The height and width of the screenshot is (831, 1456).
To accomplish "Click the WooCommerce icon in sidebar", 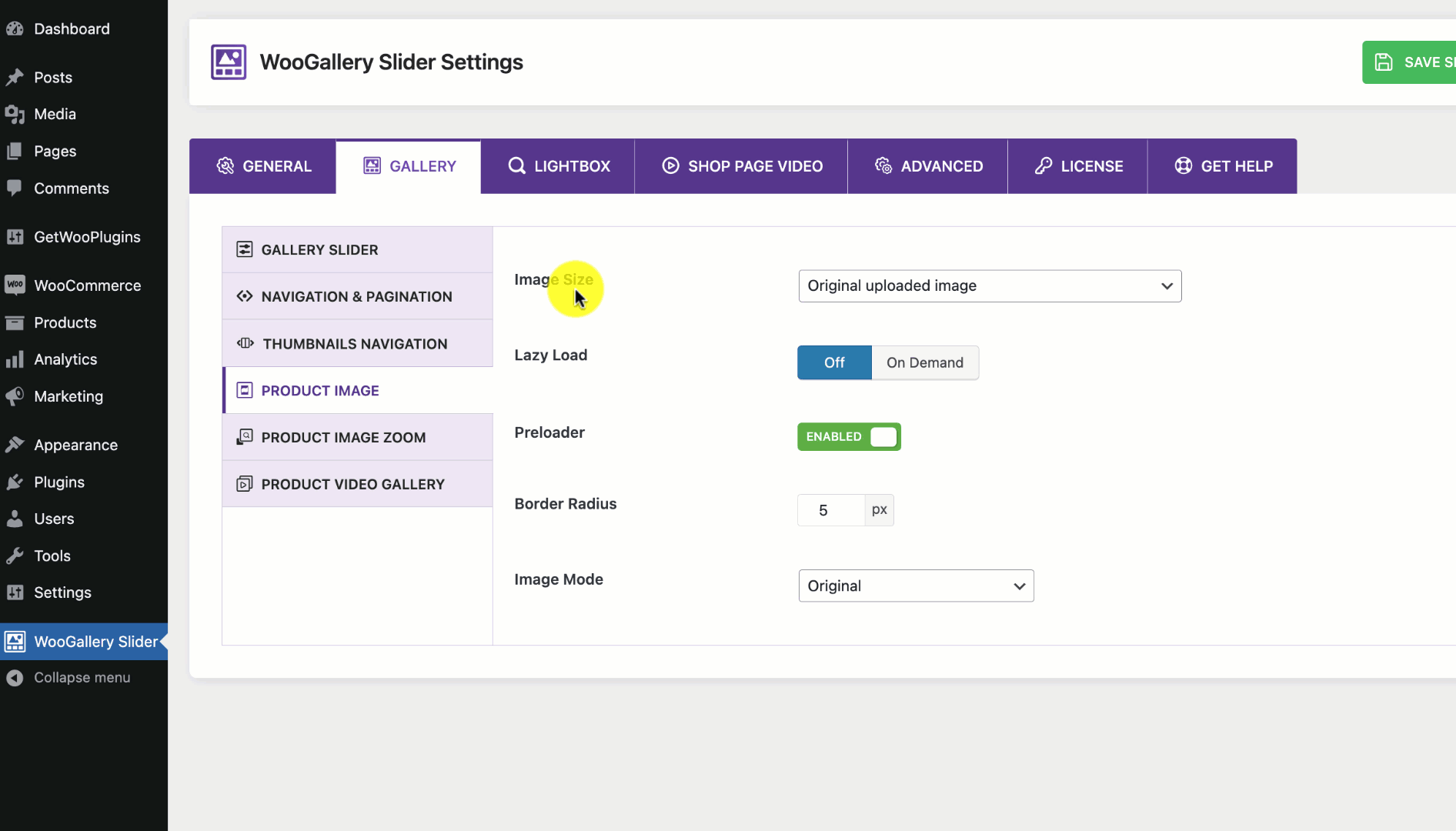I will [x=15, y=285].
